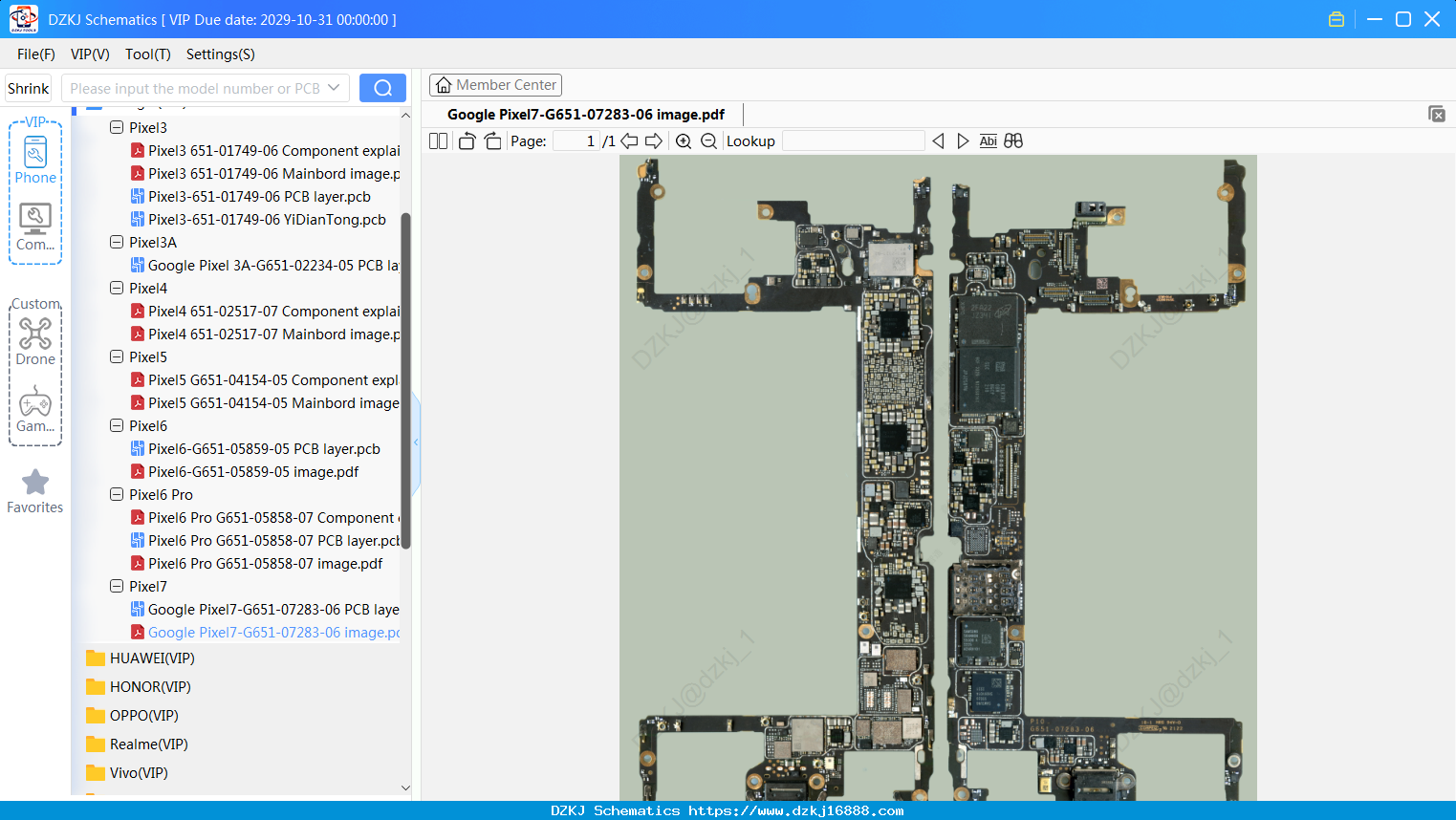Open Google Pixel7-G651-07283-06 PCB layer file
1456x820 pixels.
[265, 609]
